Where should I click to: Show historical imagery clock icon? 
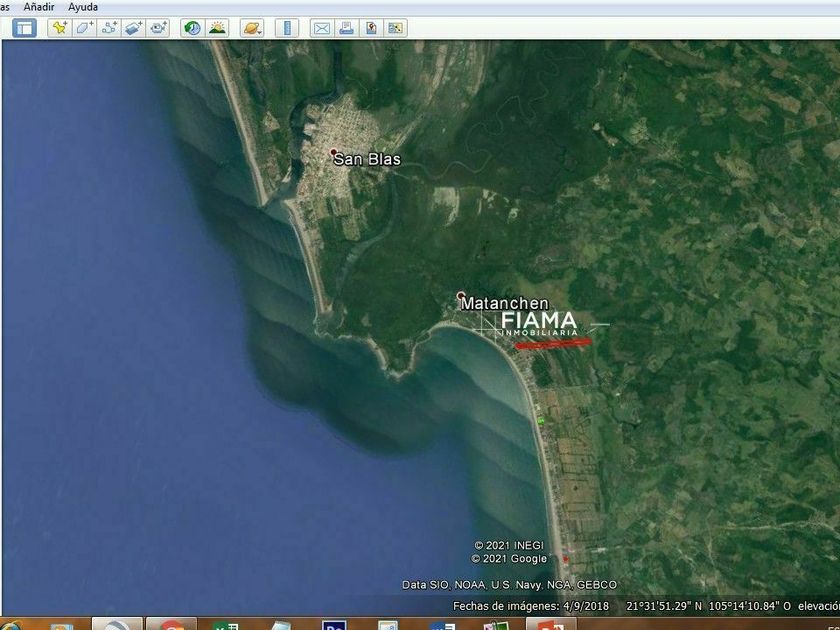tap(192, 28)
